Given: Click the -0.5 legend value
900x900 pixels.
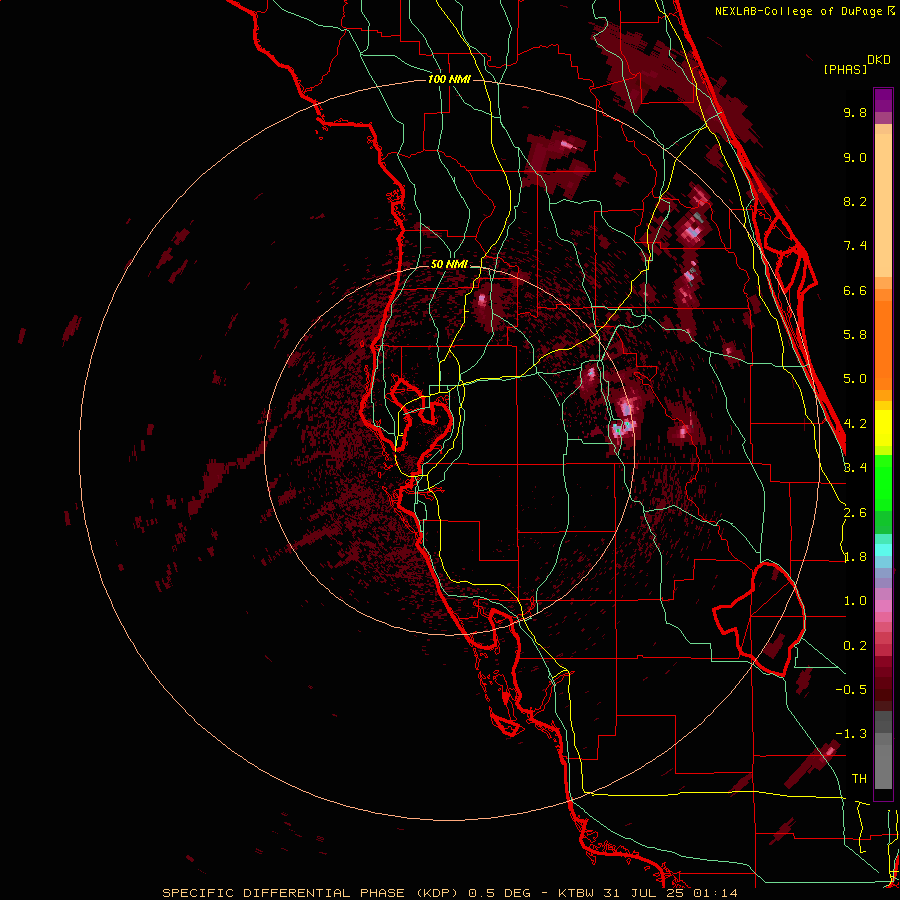Looking at the screenshot, I should (851, 690).
